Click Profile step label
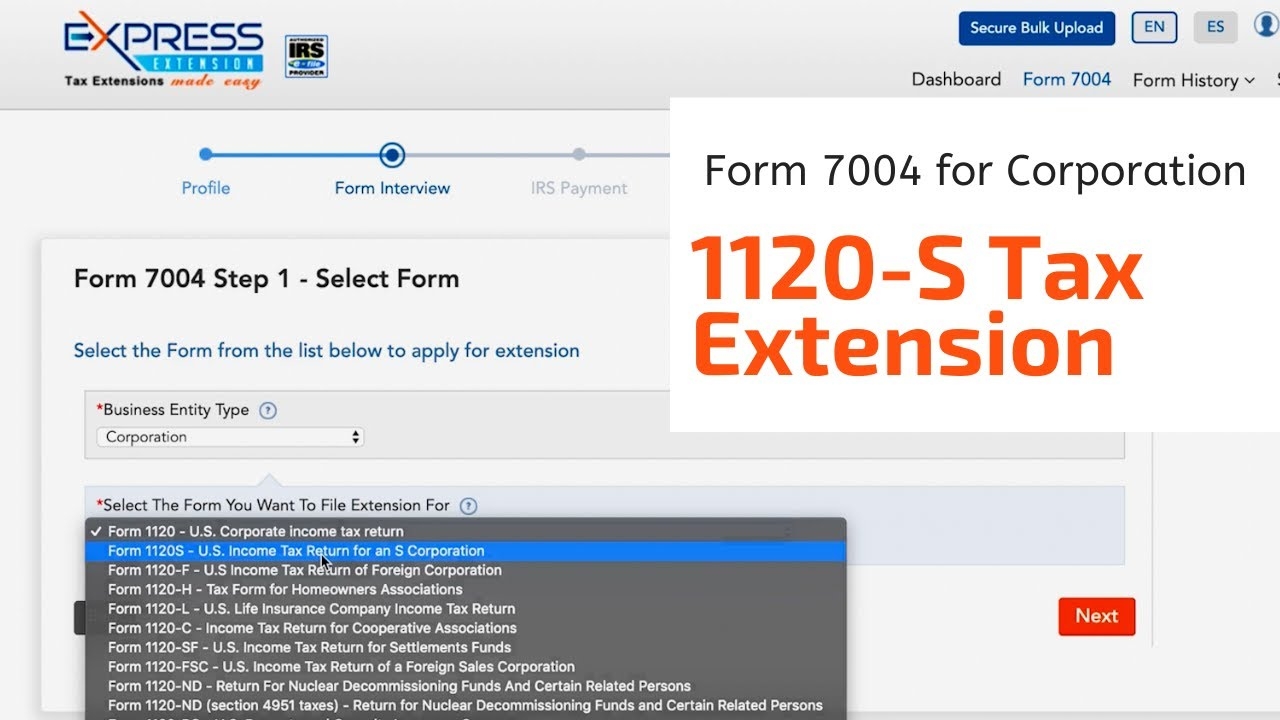Screen dimensions: 1280x720 tap(205, 188)
